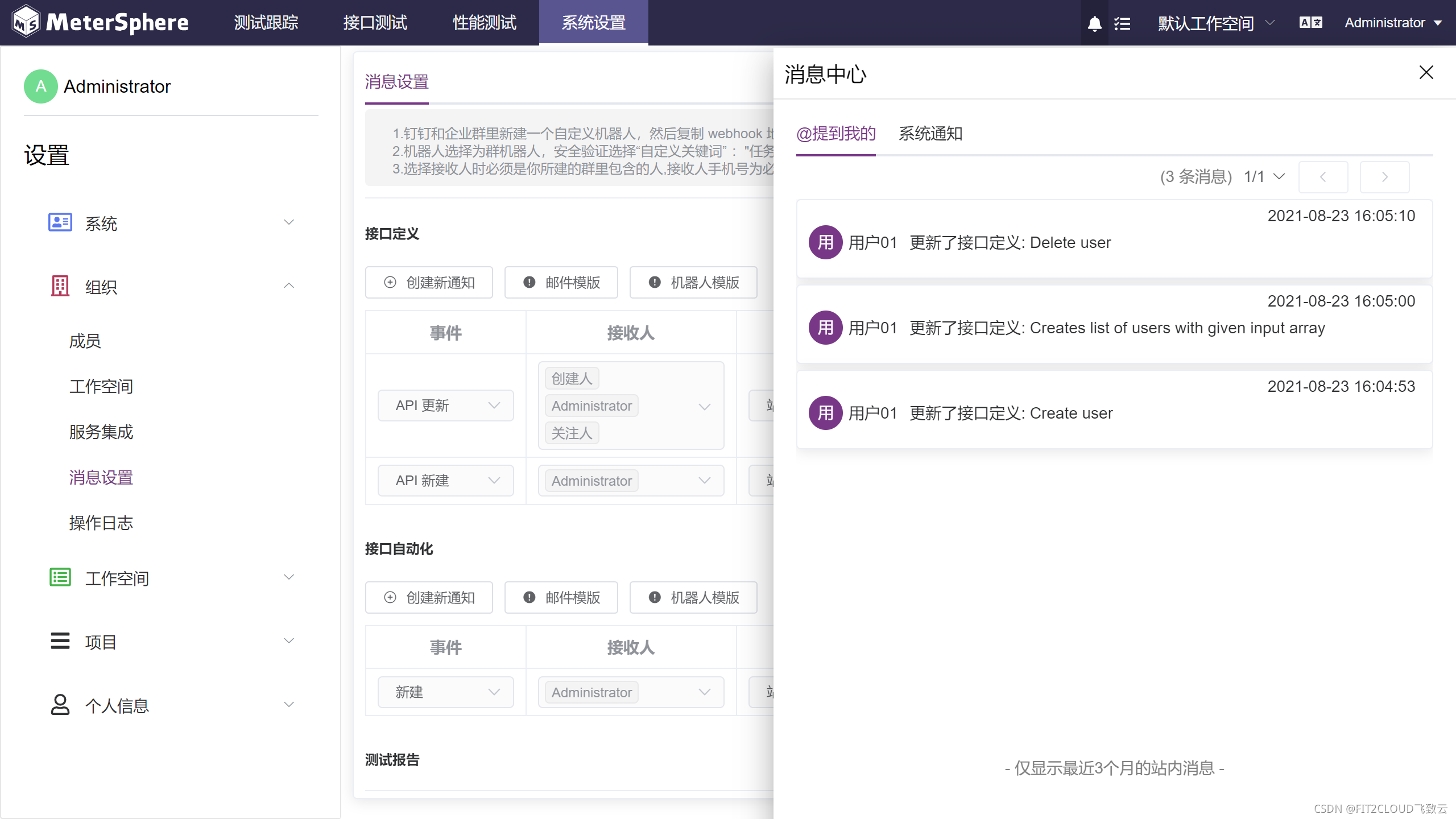Click 创建新通知 under 接口定义
This screenshot has height=819, width=1456.
point(429,283)
